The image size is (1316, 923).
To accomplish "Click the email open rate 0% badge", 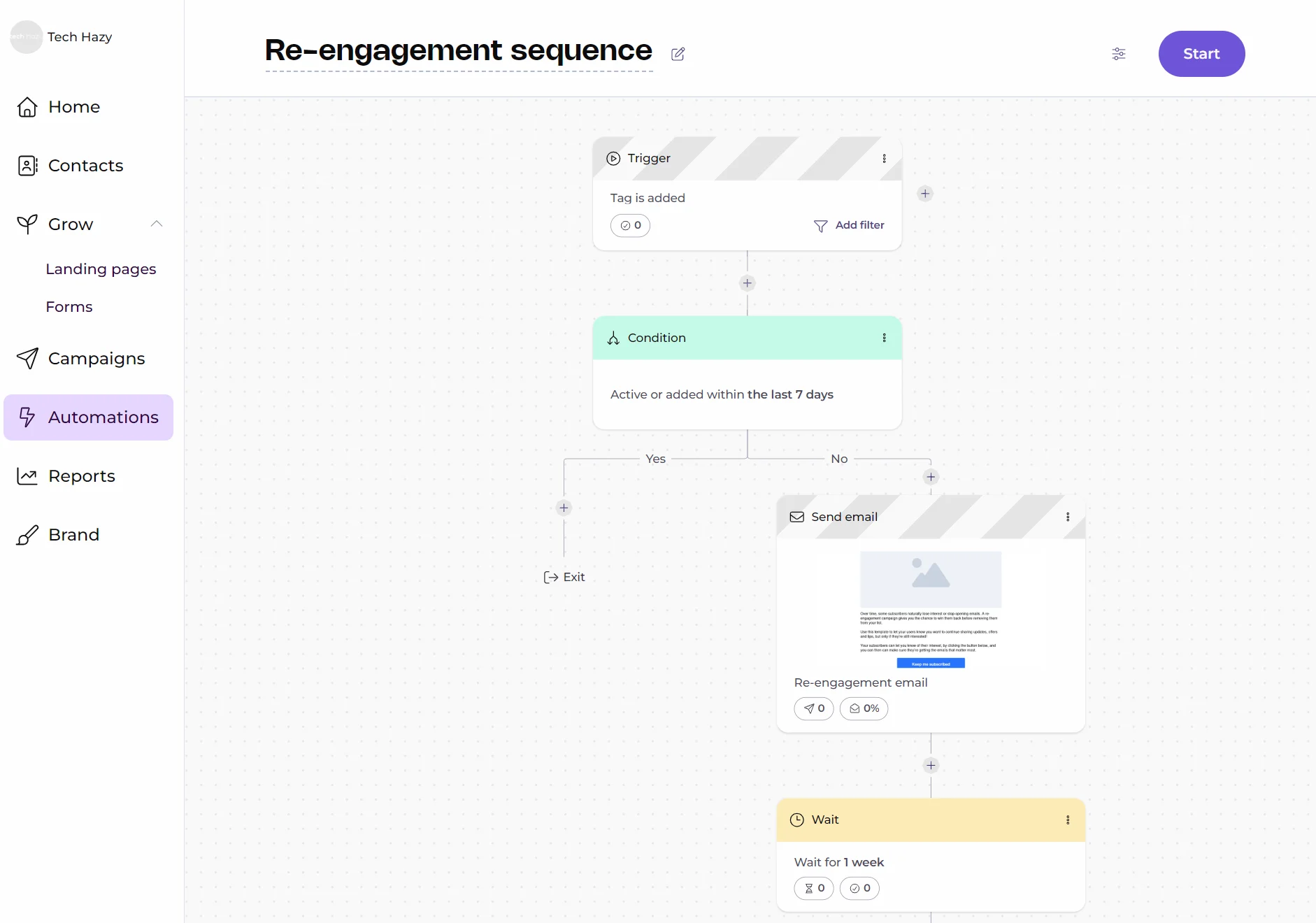I will tap(864, 708).
